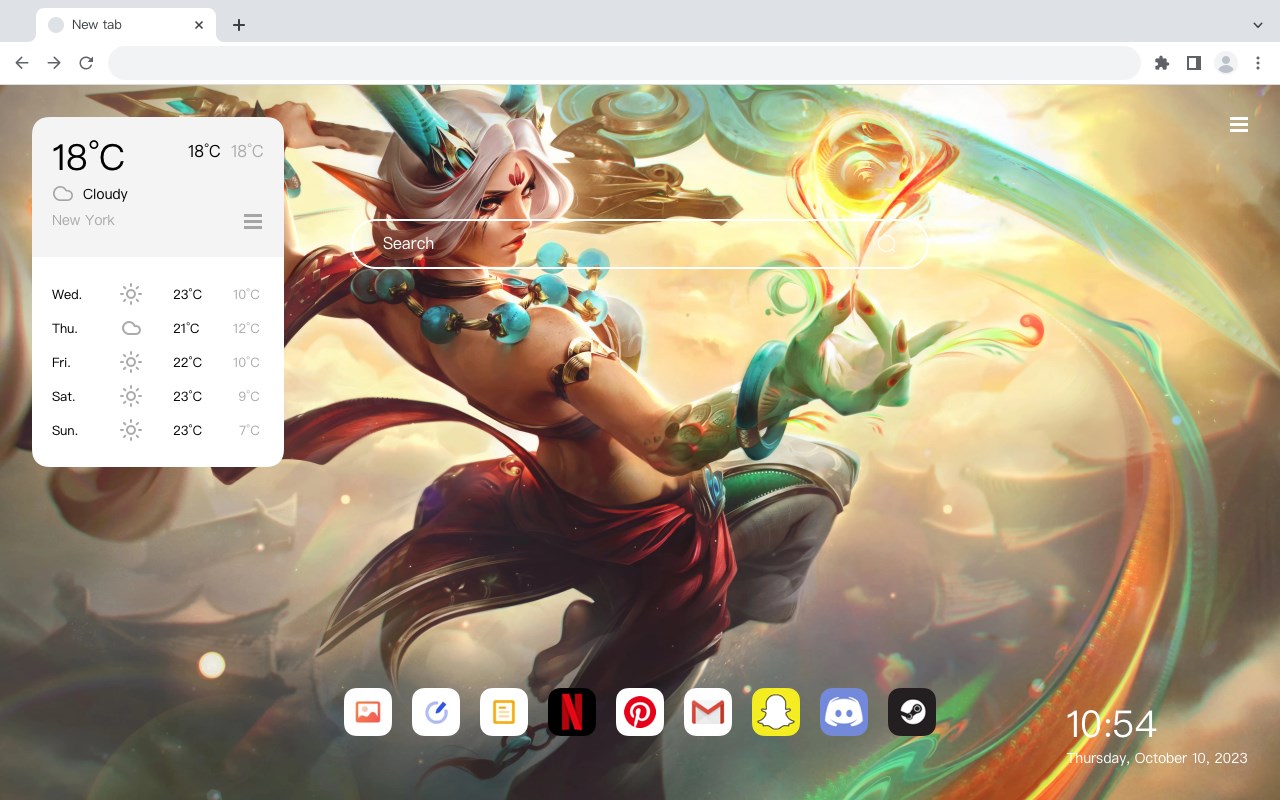
Task: Open a new browser tab
Action: point(238,25)
